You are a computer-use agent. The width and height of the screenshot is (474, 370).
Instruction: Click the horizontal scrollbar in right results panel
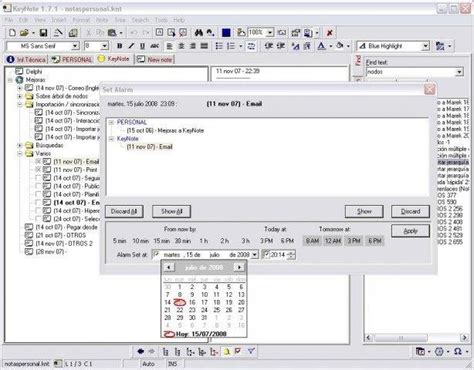[x=416, y=338]
